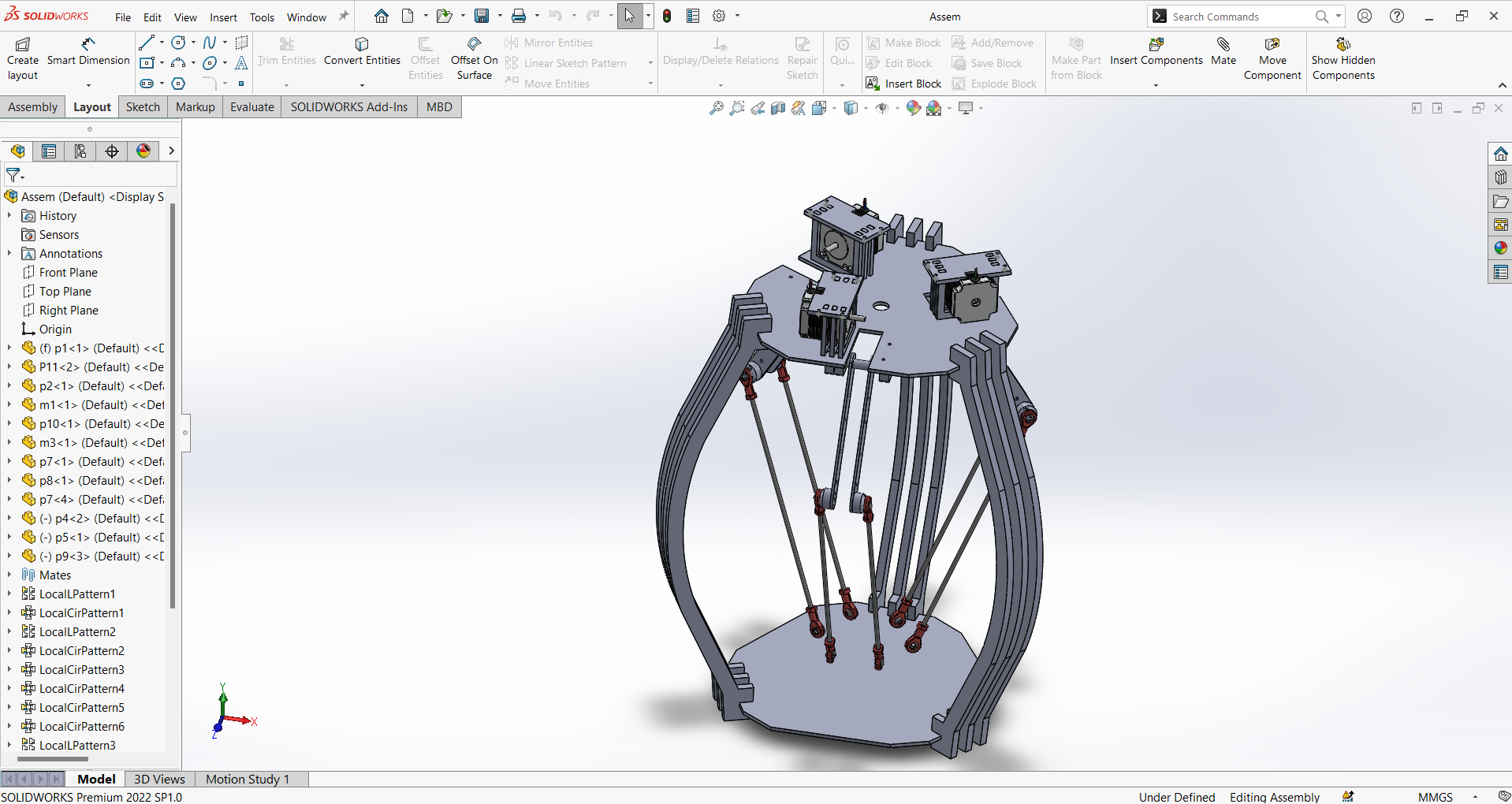
Task: Click the Move Component tool
Action: [1272, 59]
